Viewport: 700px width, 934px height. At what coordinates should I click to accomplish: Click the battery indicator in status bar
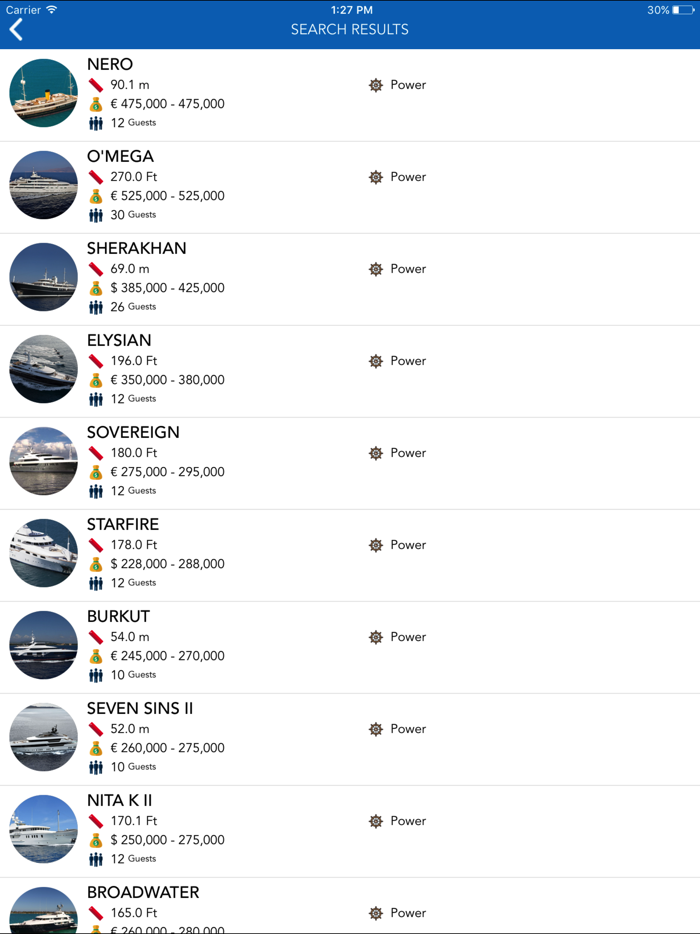click(x=683, y=10)
